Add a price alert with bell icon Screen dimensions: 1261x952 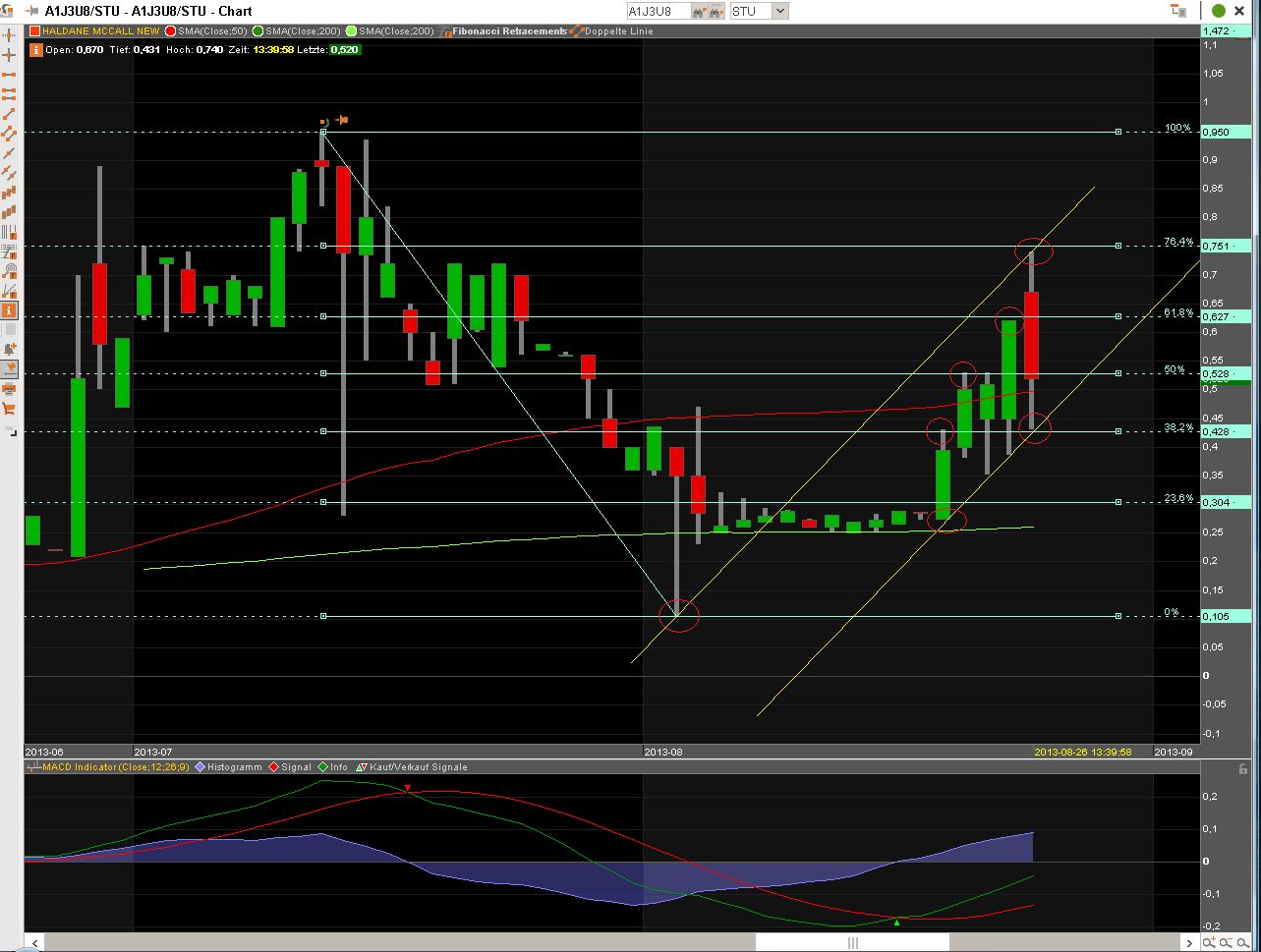[x=10, y=350]
